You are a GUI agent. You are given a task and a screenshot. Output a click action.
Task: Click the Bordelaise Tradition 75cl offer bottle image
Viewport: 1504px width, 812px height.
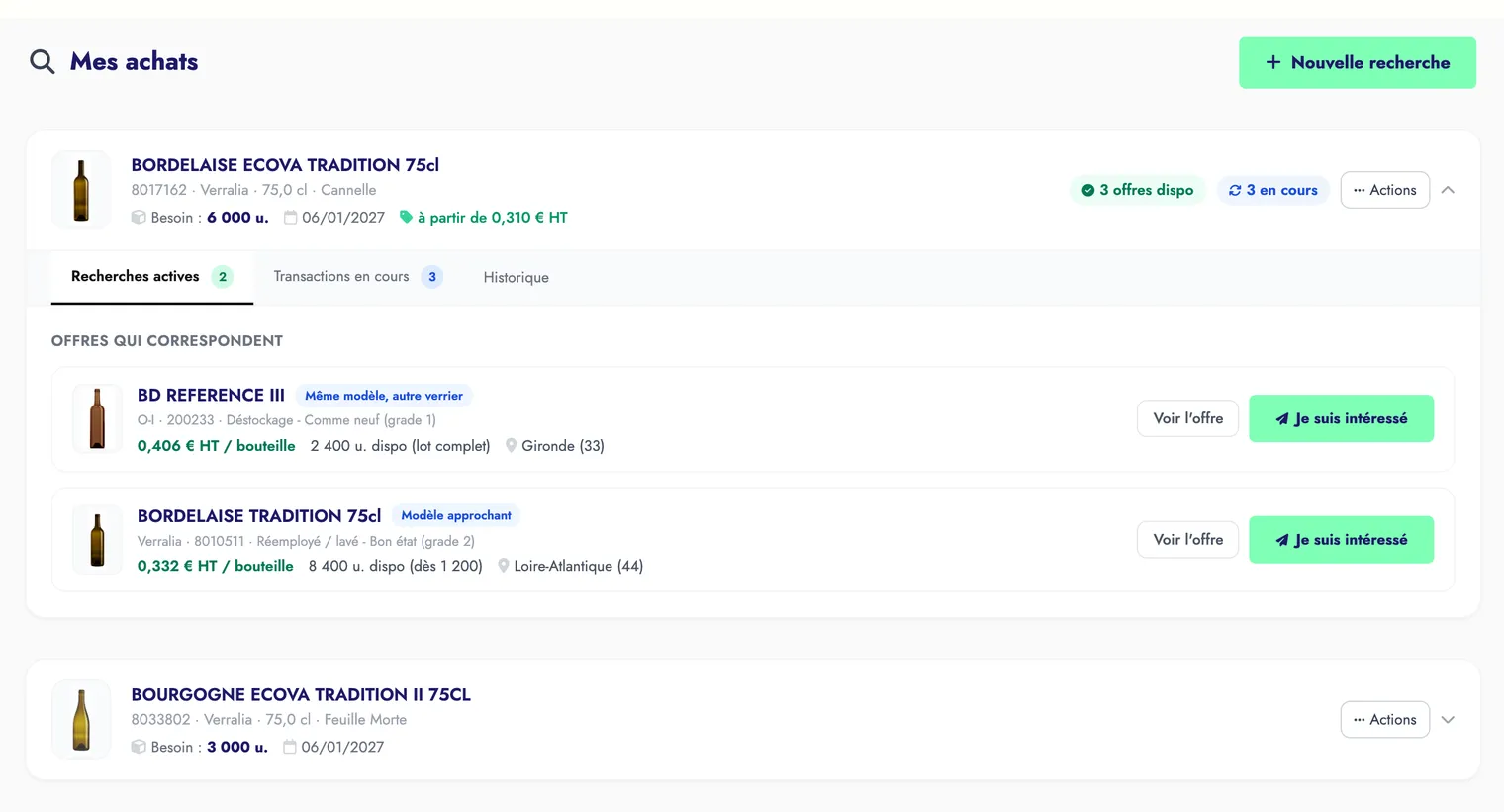pyautogui.click(x=97, y=540)
